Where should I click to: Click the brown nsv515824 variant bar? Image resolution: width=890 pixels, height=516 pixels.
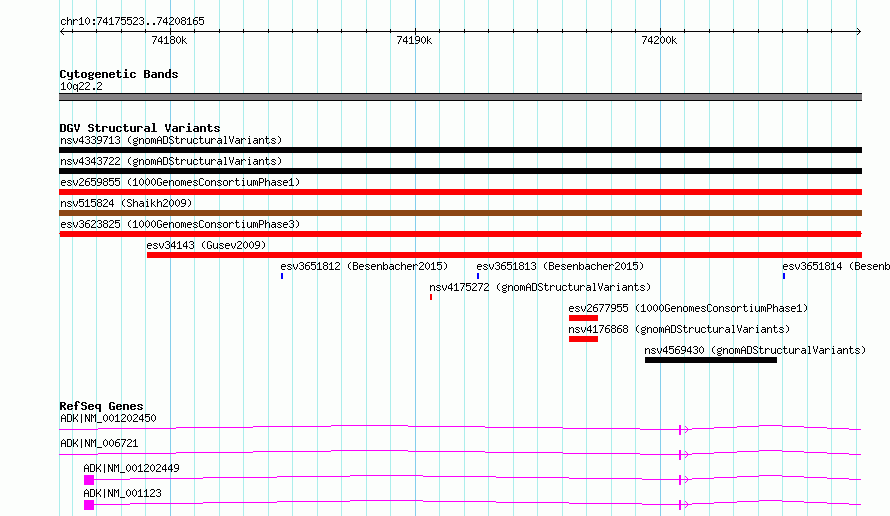460,213
